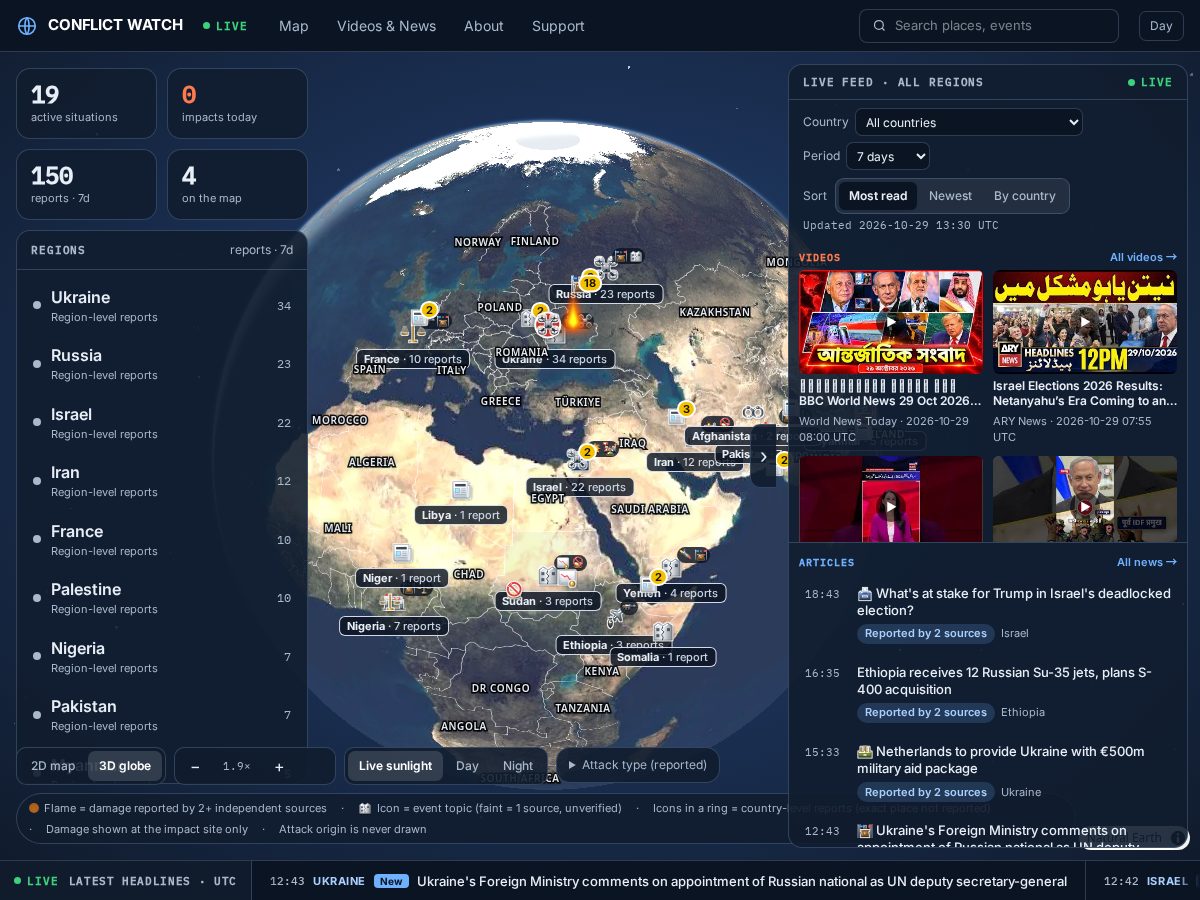Click the ticker headline about Ukraine's Foreign Ministry

coord(742,881)
